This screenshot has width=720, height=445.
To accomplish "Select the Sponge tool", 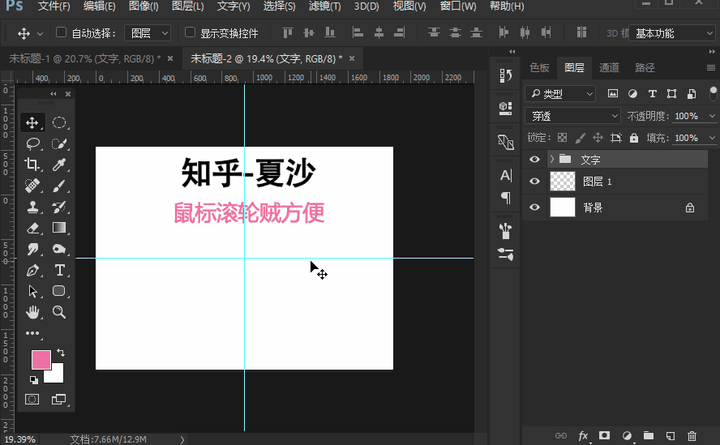I will [59, 249].
